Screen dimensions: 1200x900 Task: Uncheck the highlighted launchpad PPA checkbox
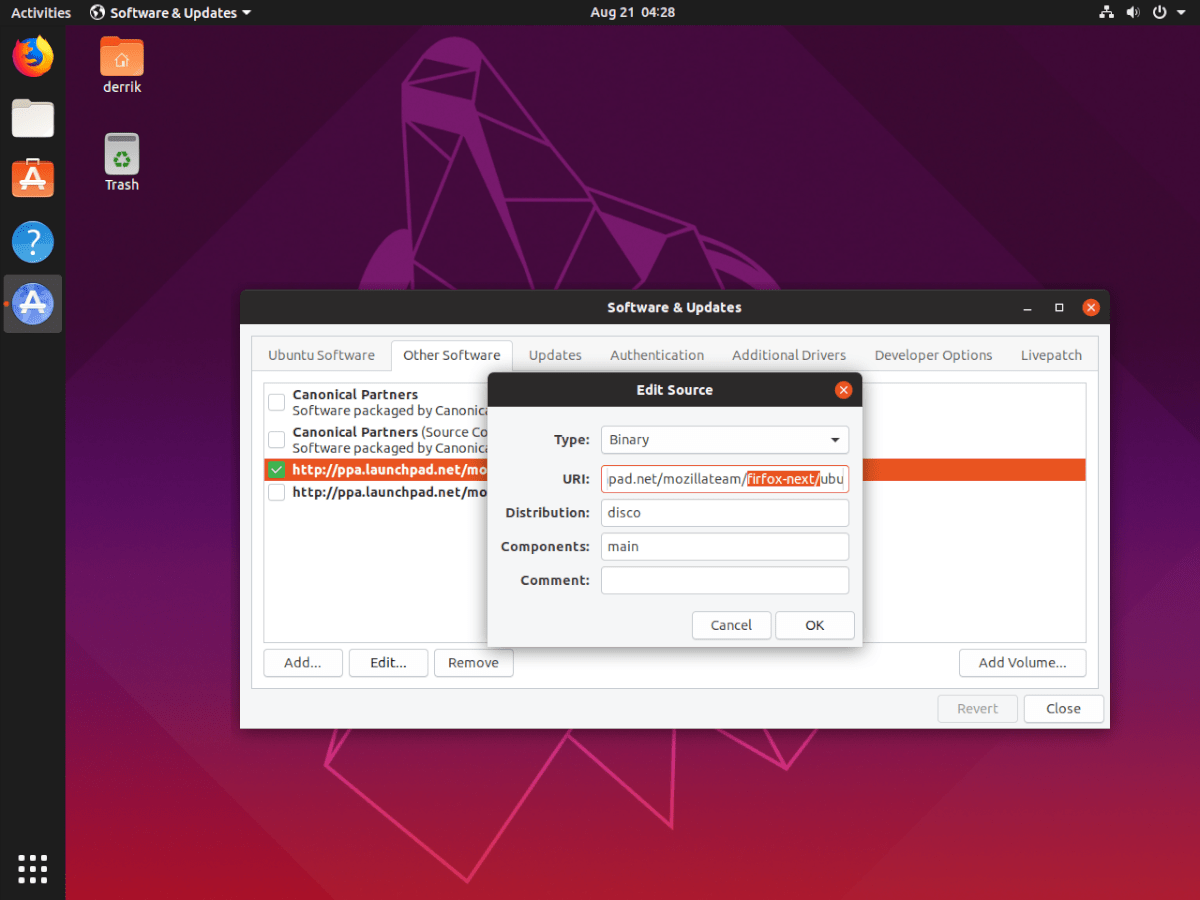(x=276, y=469)
